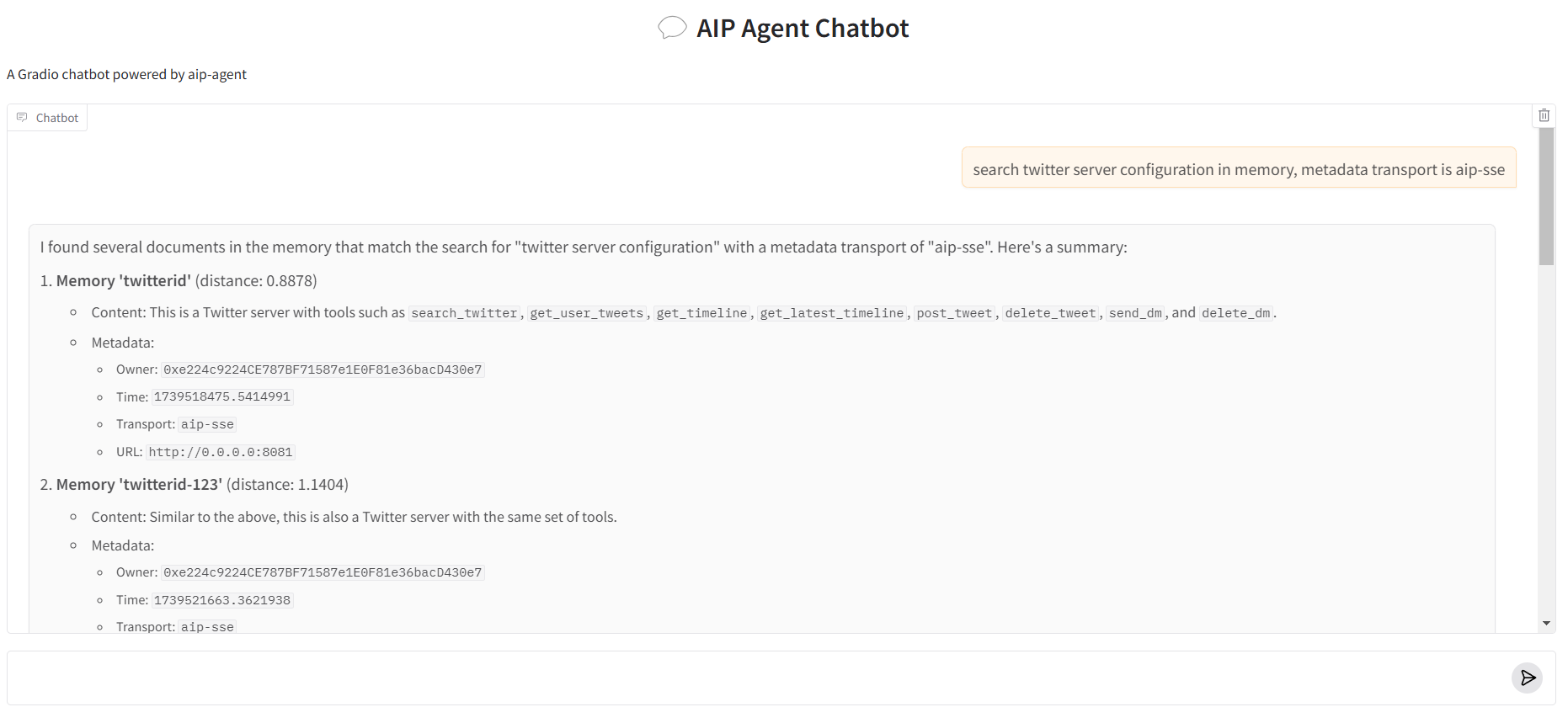The height and width of the screenshot is (723, 1568).
Task: Select the get_user_tweets tool name
Action: [x=586, y=313]
